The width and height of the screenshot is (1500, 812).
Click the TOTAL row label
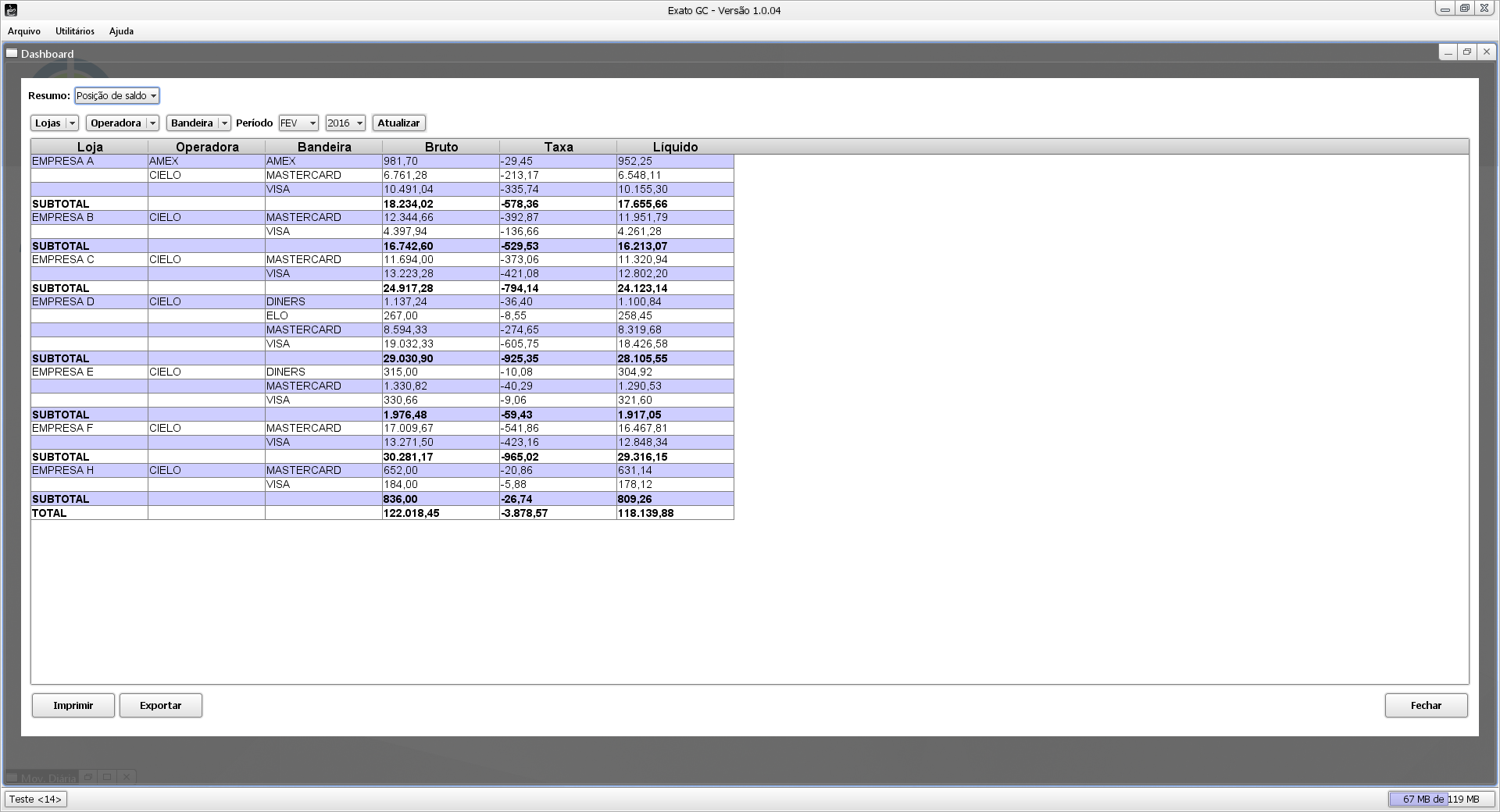[x=89, y=513]
